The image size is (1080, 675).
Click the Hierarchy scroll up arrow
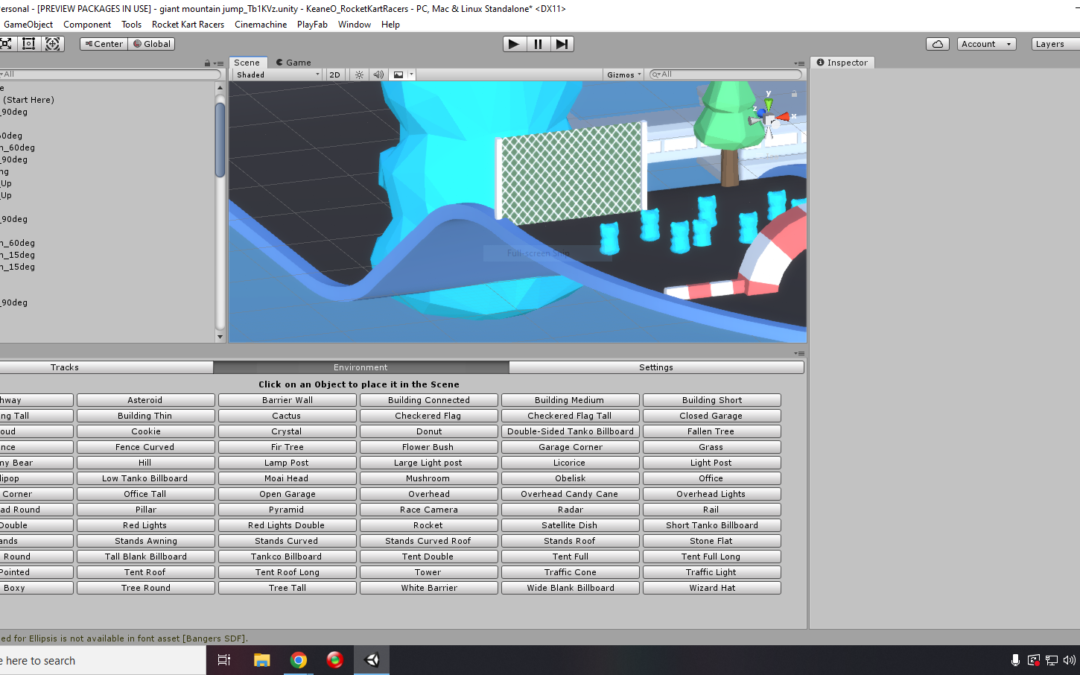click(220, 87)
